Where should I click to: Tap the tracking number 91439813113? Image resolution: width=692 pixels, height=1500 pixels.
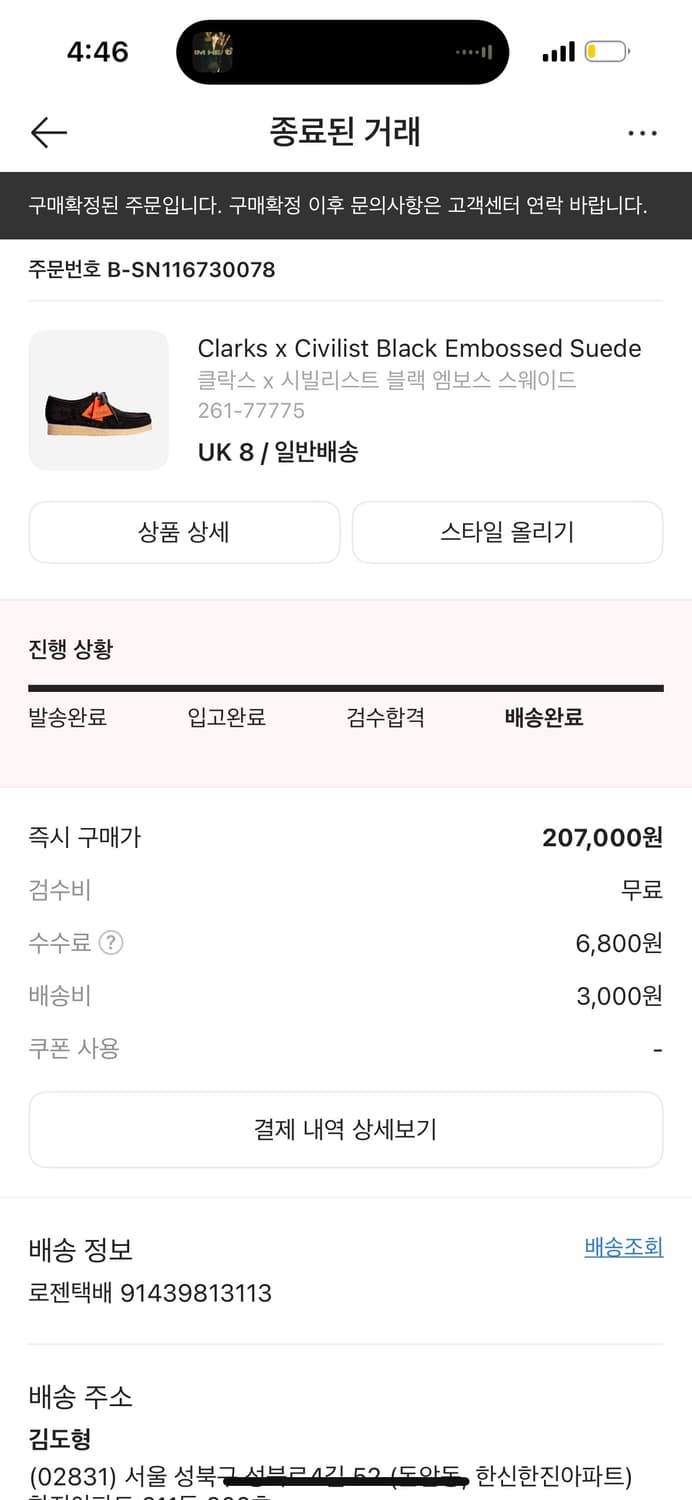click(x=196, y=1293)
